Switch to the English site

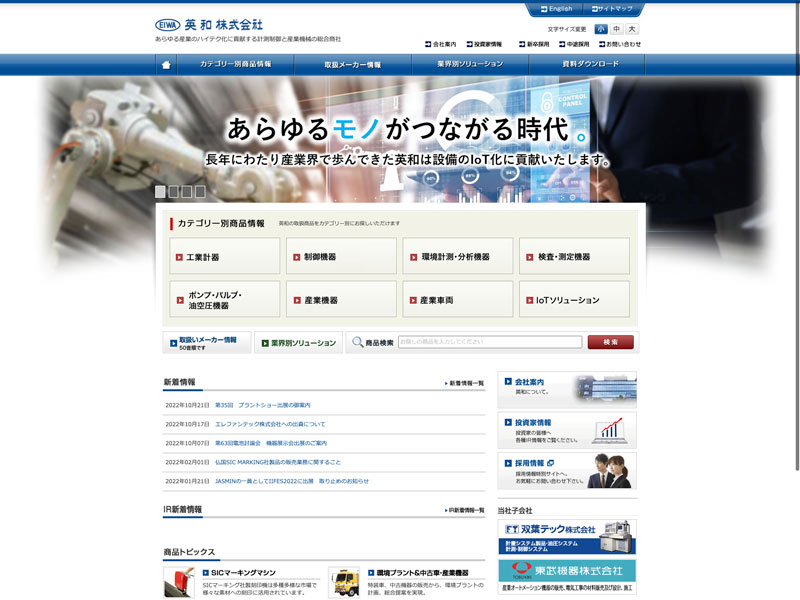[x=556, y=8]
